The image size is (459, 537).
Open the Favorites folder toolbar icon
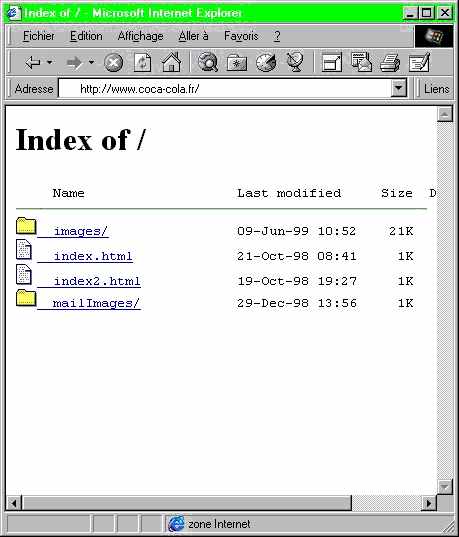[237, 63]
